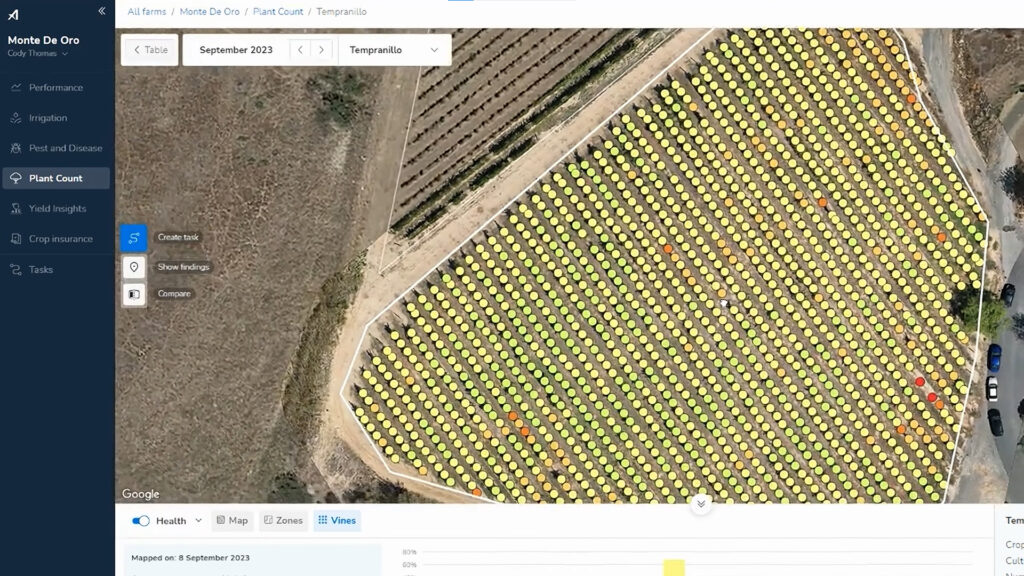Expand the bottom panel chevron

tap(701, 504)
